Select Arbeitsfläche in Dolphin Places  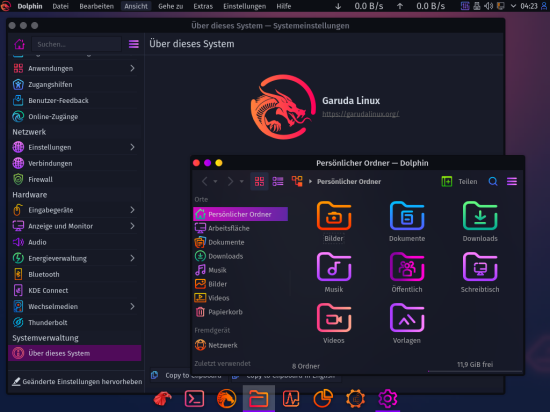point(240,228)
